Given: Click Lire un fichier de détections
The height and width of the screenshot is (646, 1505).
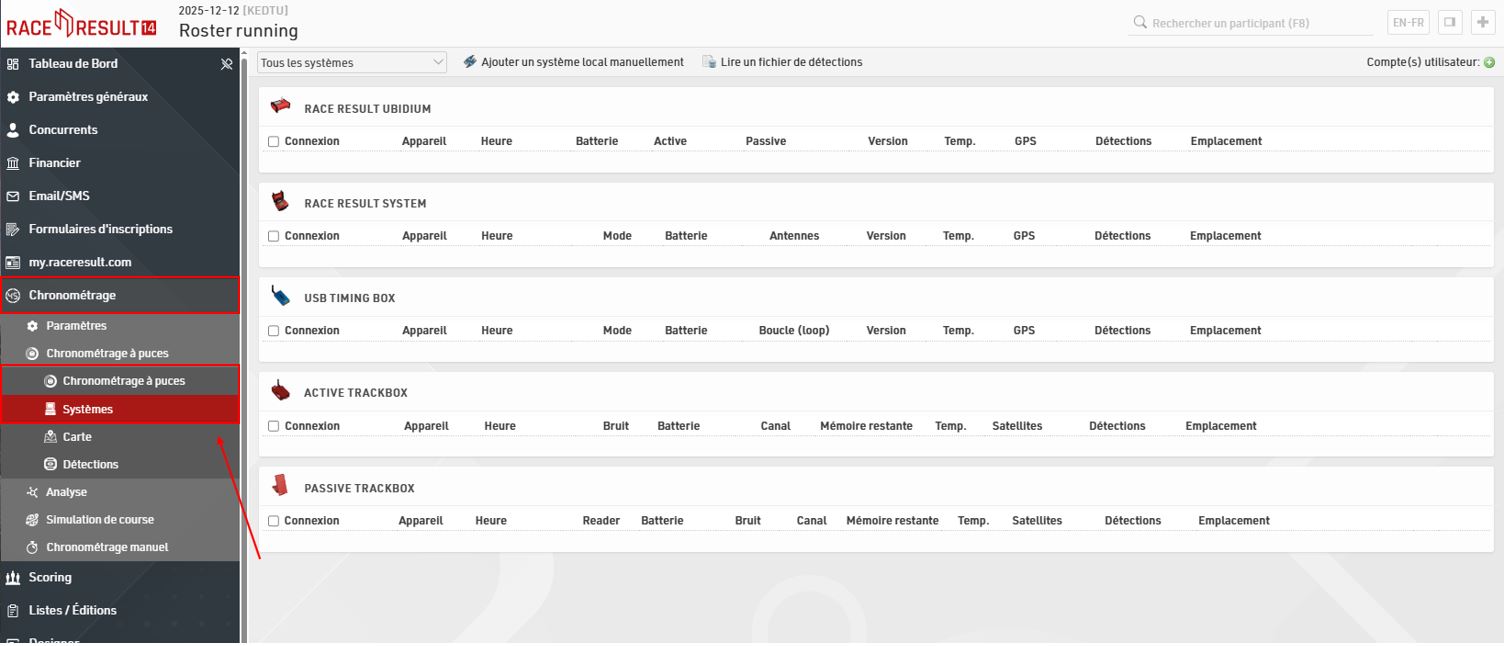Looking at the screenshot, I should pyautogui.click(x=782, y=62).
